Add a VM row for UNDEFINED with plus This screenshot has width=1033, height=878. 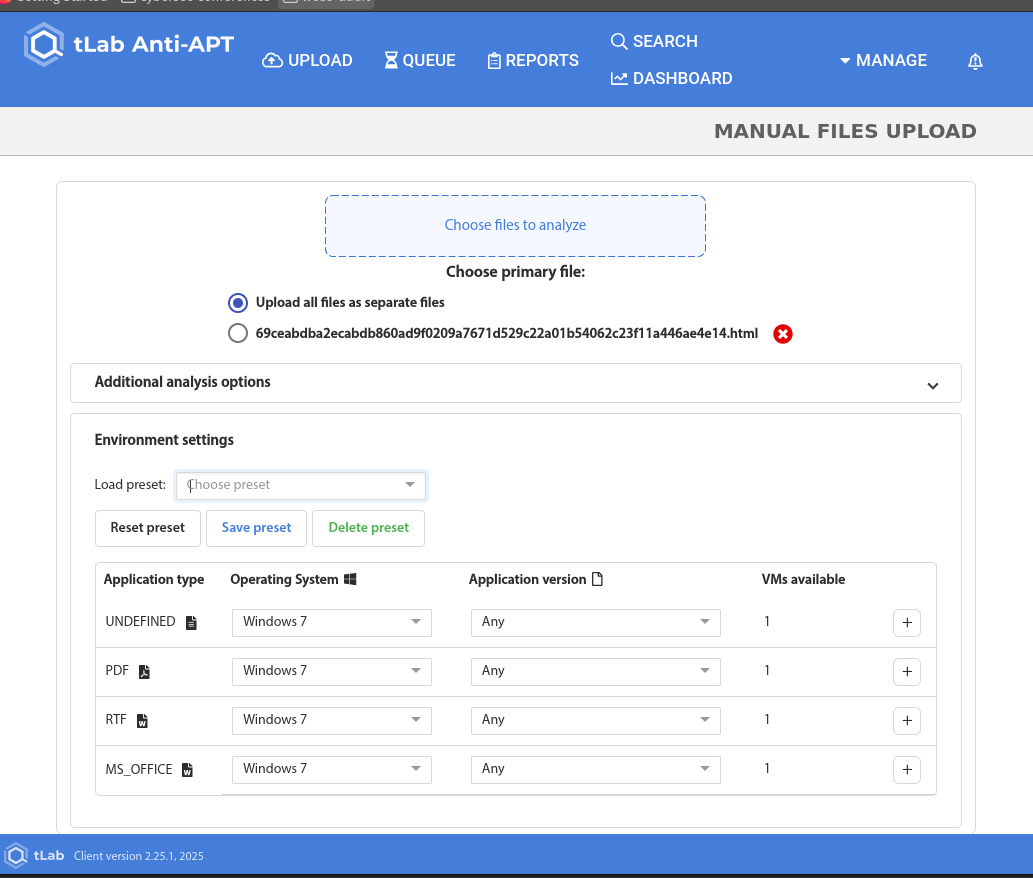click(x=907, y=622)
